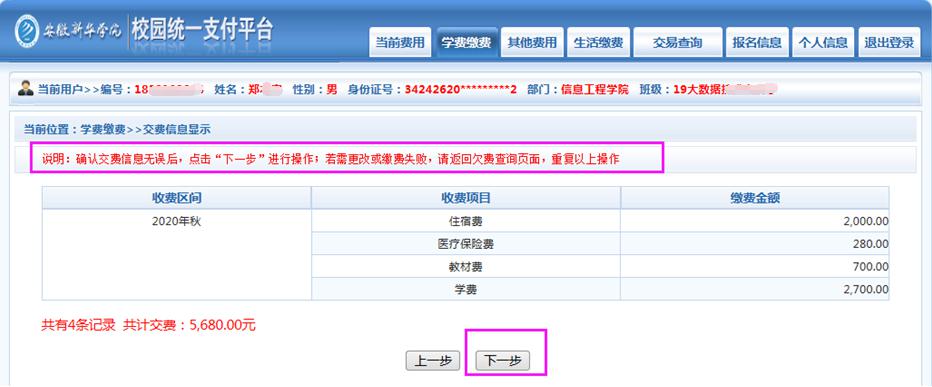Open the 其他费用 tab
The image size is (932, 387).
(x=532, y=42)
